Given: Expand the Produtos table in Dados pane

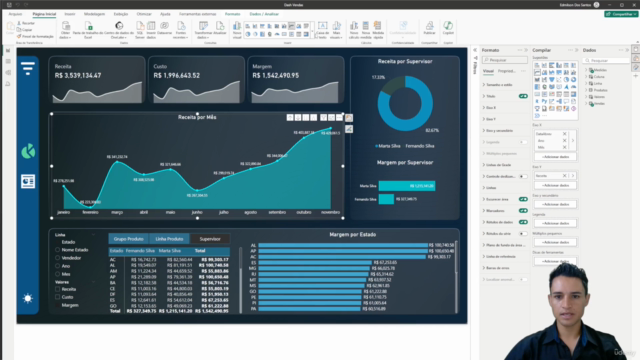Looking at the screenshot, I should (587, 90).
